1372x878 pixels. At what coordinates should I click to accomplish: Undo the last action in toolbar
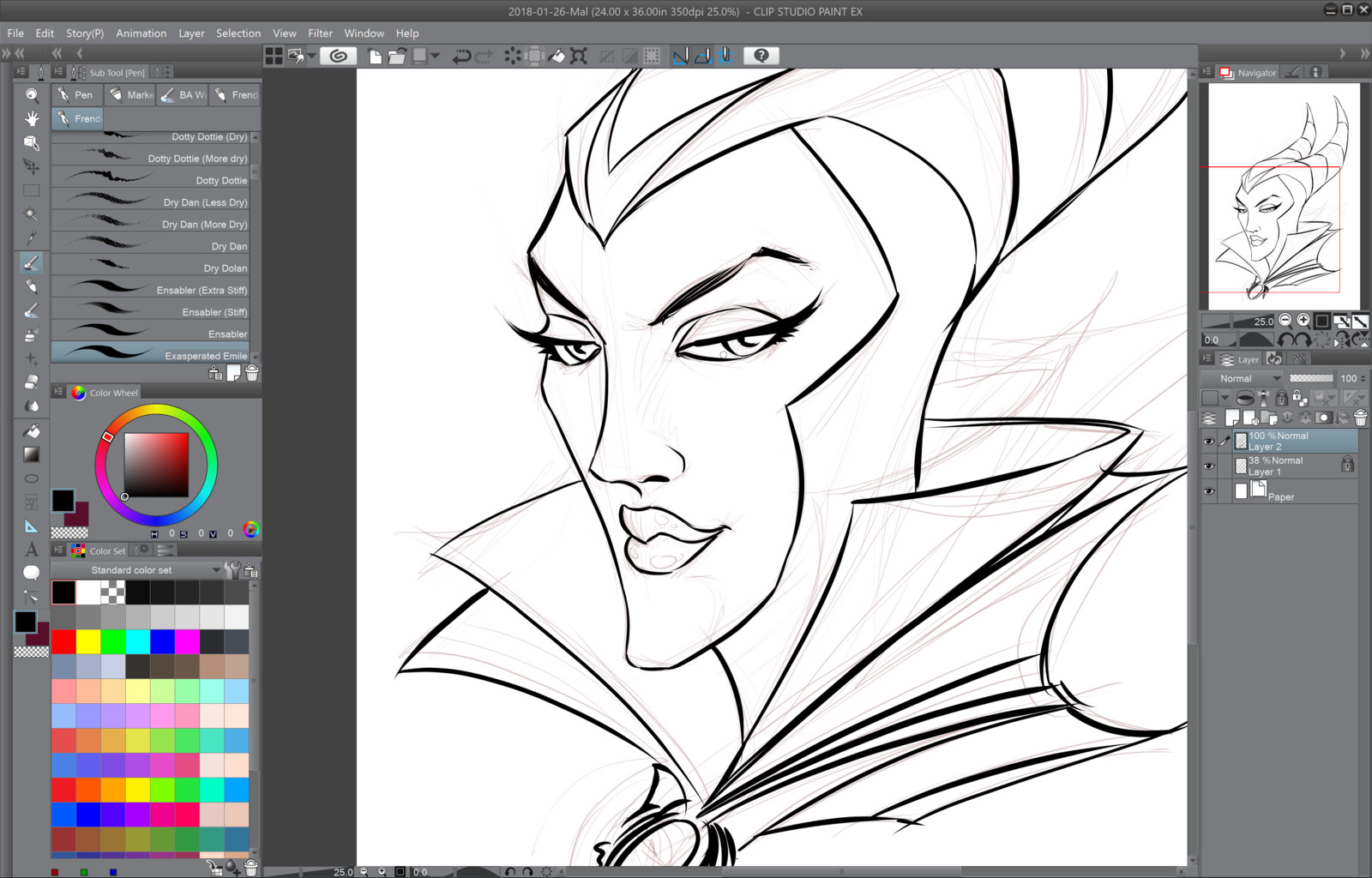coord(461,57)
